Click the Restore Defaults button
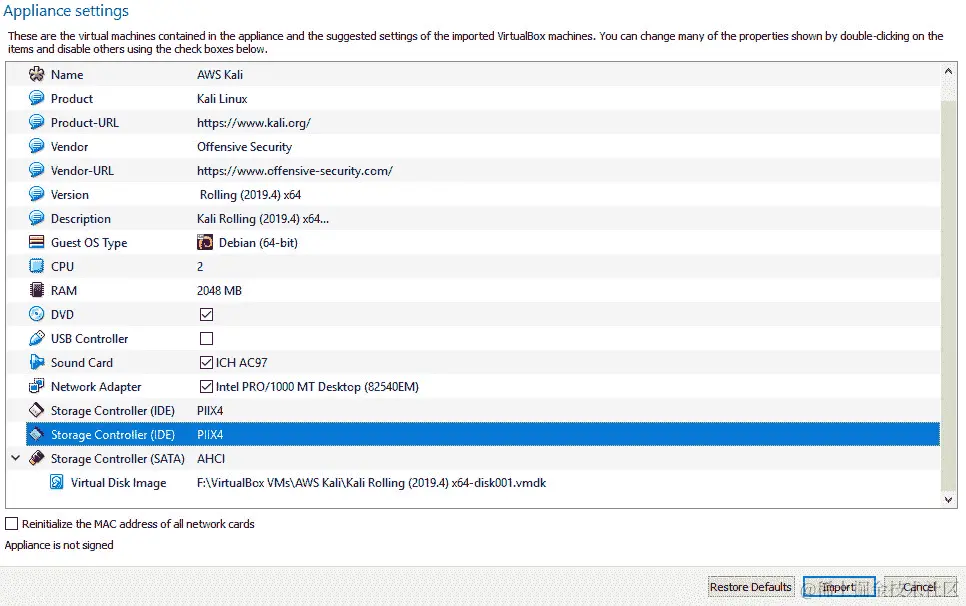The width and height of the screenshot is (966, 606). coord(751,587)
